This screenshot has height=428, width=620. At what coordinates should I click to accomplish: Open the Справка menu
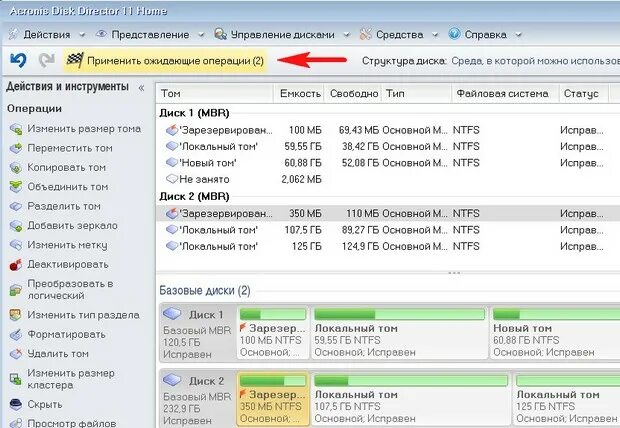(486, 35)
